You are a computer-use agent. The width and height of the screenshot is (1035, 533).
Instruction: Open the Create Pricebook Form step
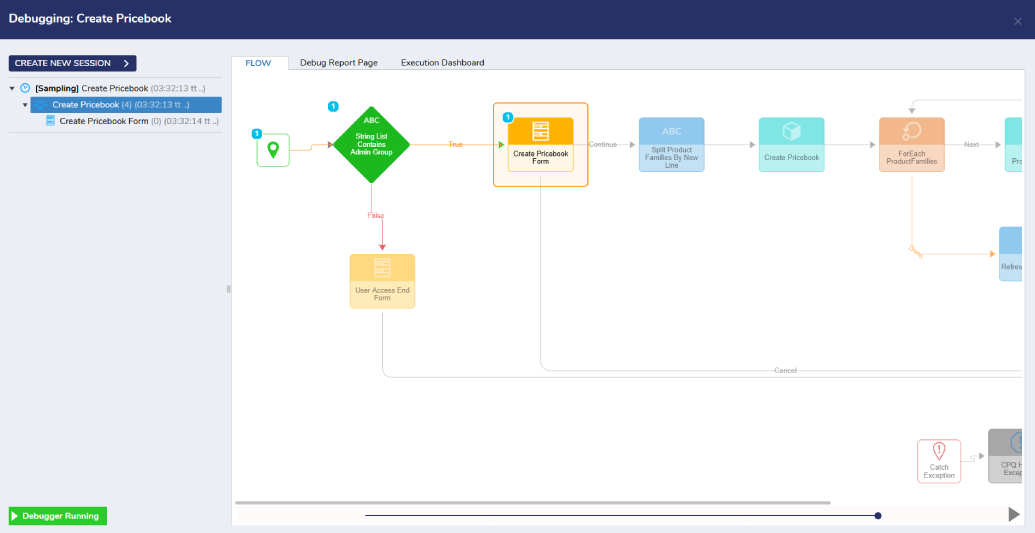click(x=541, y=145)
